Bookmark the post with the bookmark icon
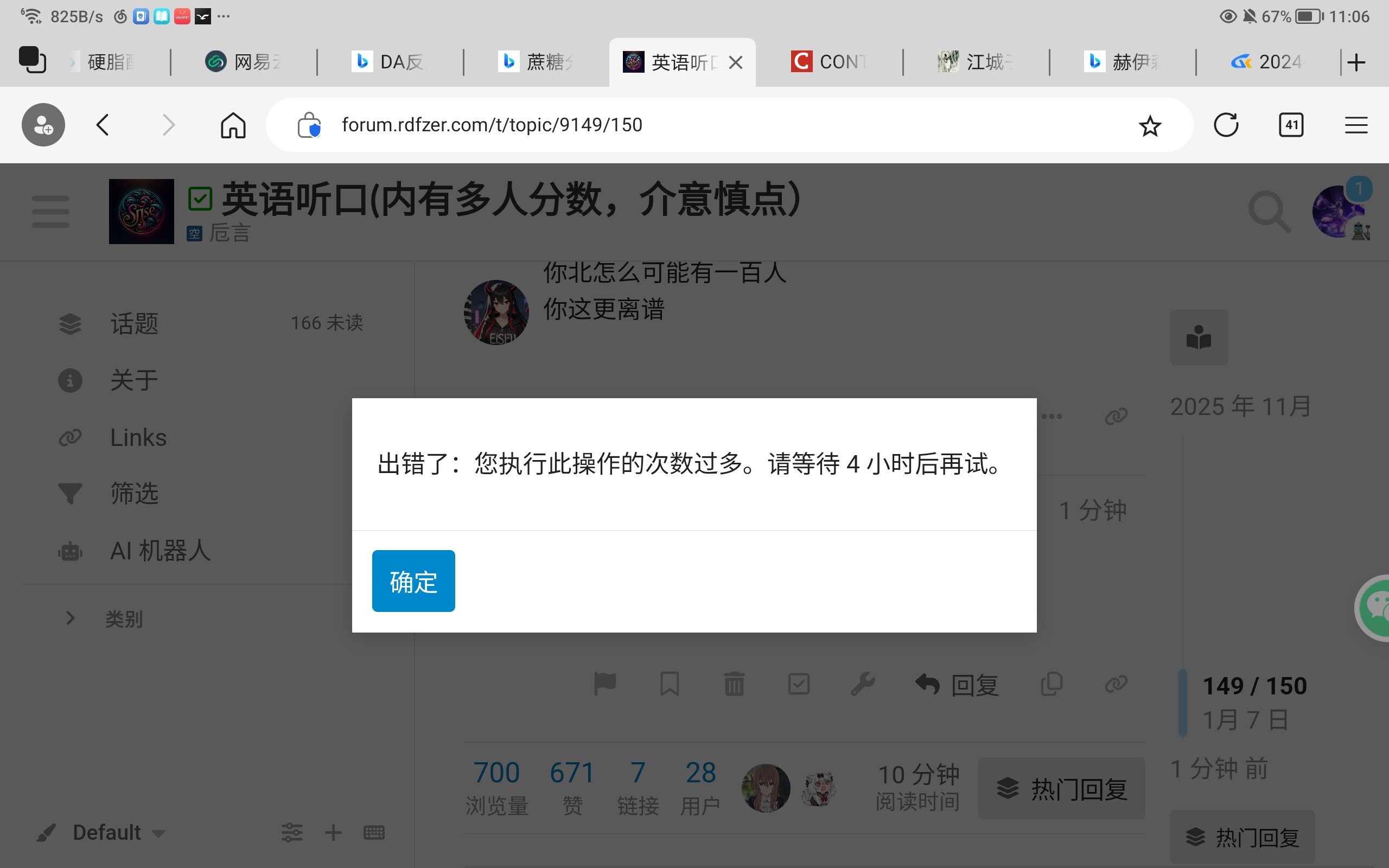1389x868 pixels. (670, 684)
